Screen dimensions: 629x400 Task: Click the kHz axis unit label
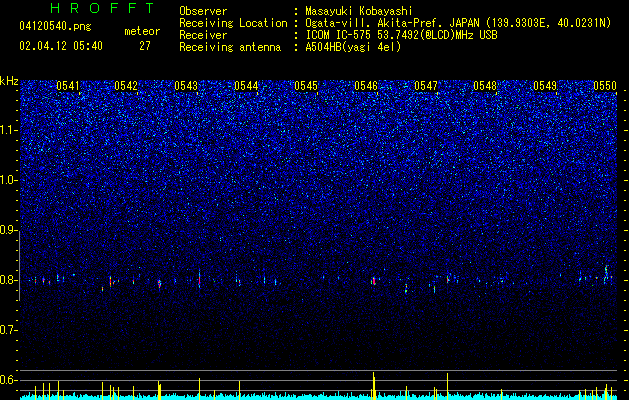pos(9,81)
